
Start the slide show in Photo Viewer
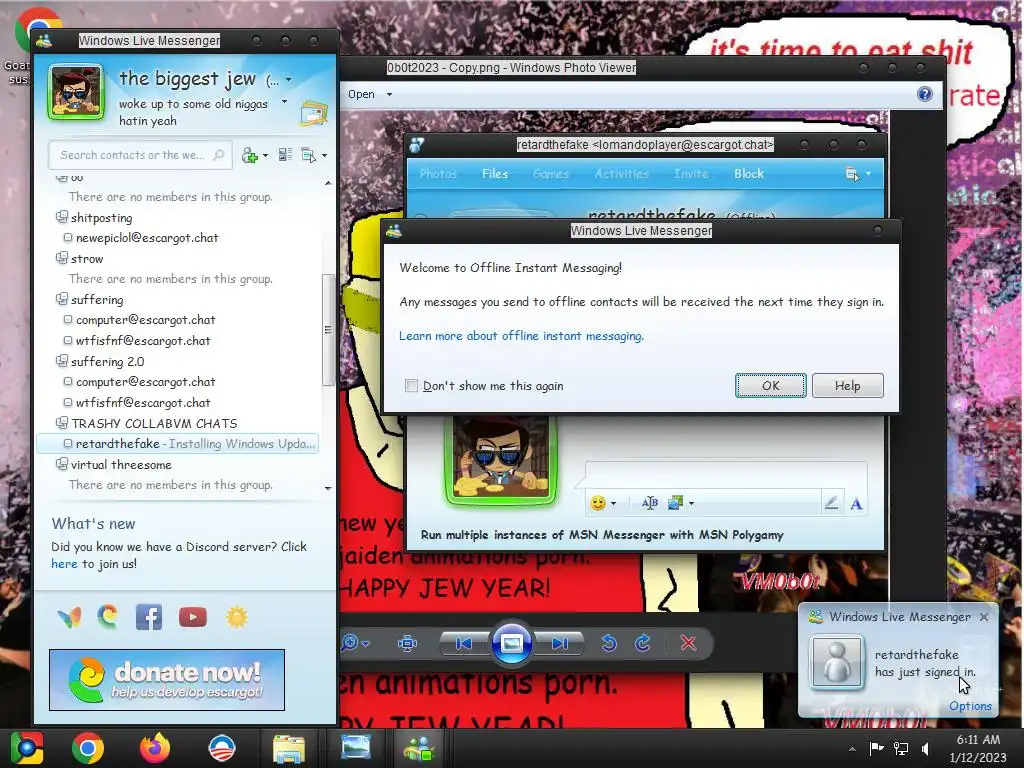(511, 644)
